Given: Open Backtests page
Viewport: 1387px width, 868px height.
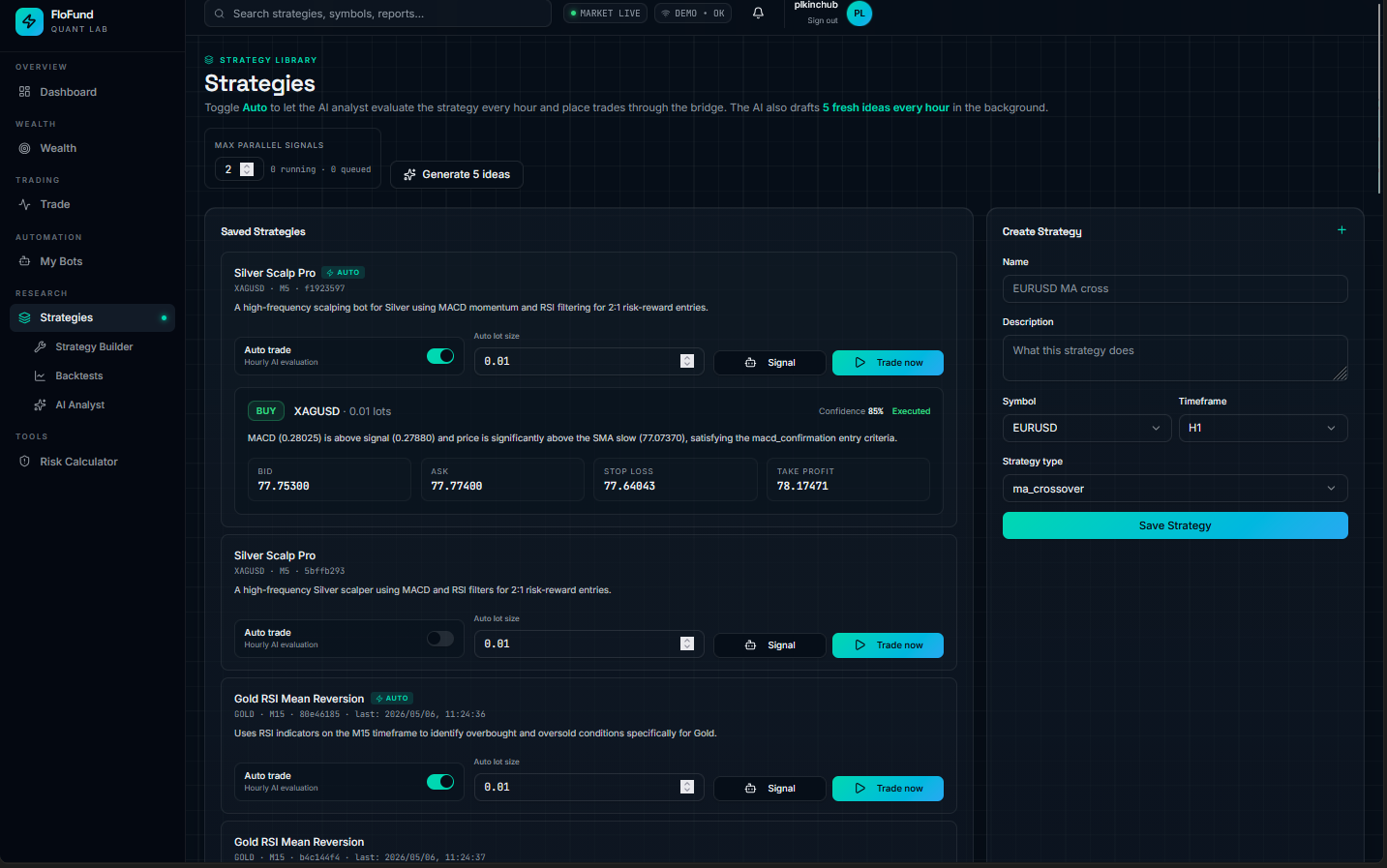Looking at the screenshot, I should [x=100, y=375].
